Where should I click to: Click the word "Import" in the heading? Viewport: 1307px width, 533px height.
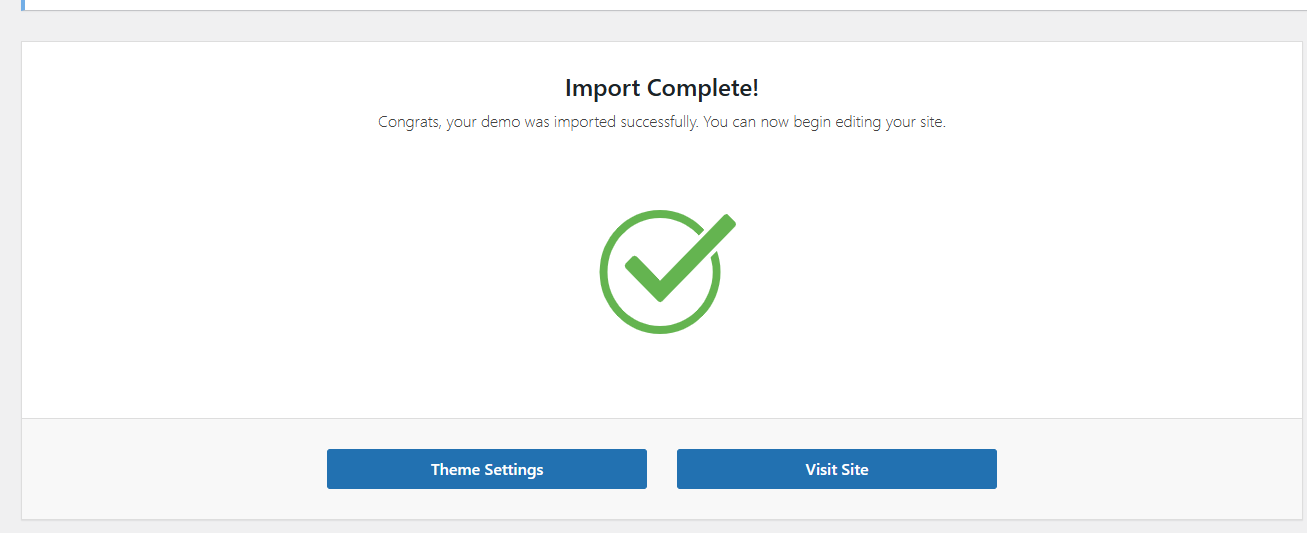pyautogui.click(x=603, y=88)
